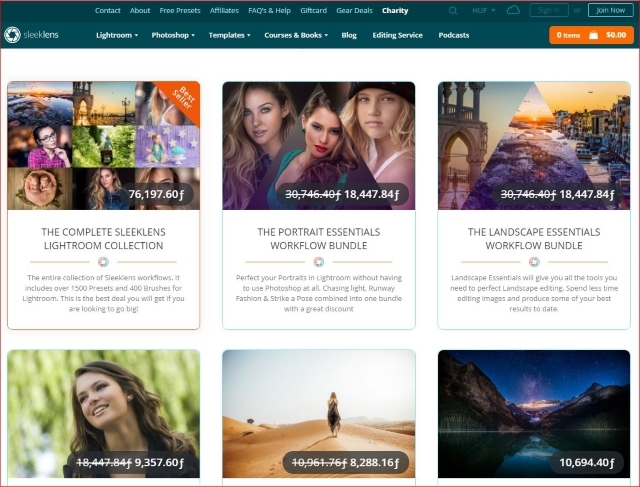Click the cloud icon in top bar
640x487 pixels.
[513, 10]
